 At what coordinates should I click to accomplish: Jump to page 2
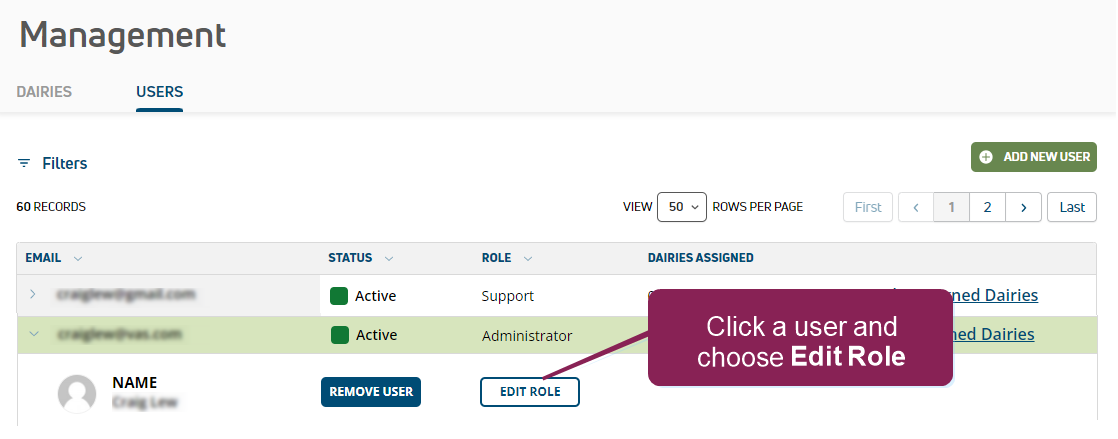[x=987, y=207]
